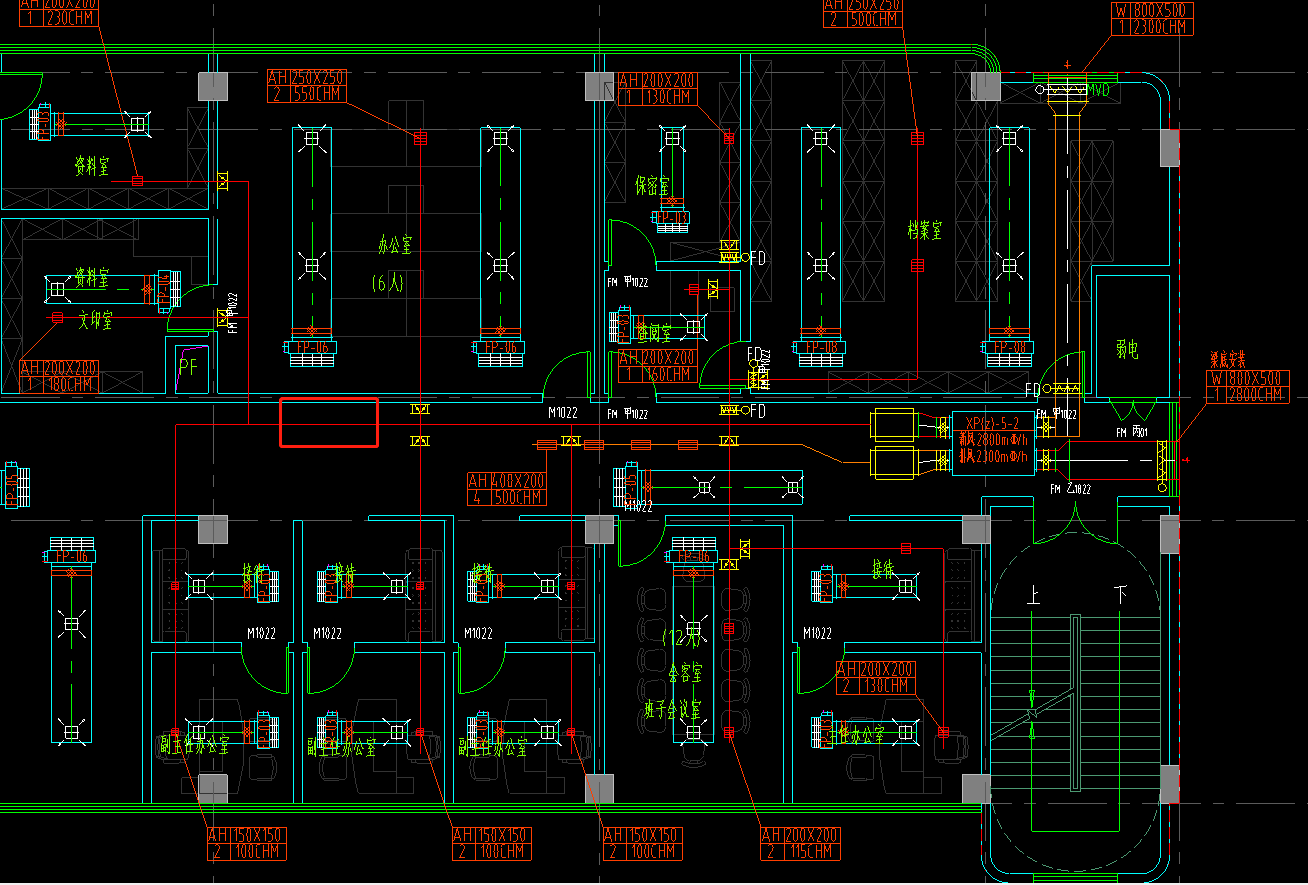Select the red air outlet in 办公室
The width and height of the screenshot is (1308, 885).
coord(420,138)
